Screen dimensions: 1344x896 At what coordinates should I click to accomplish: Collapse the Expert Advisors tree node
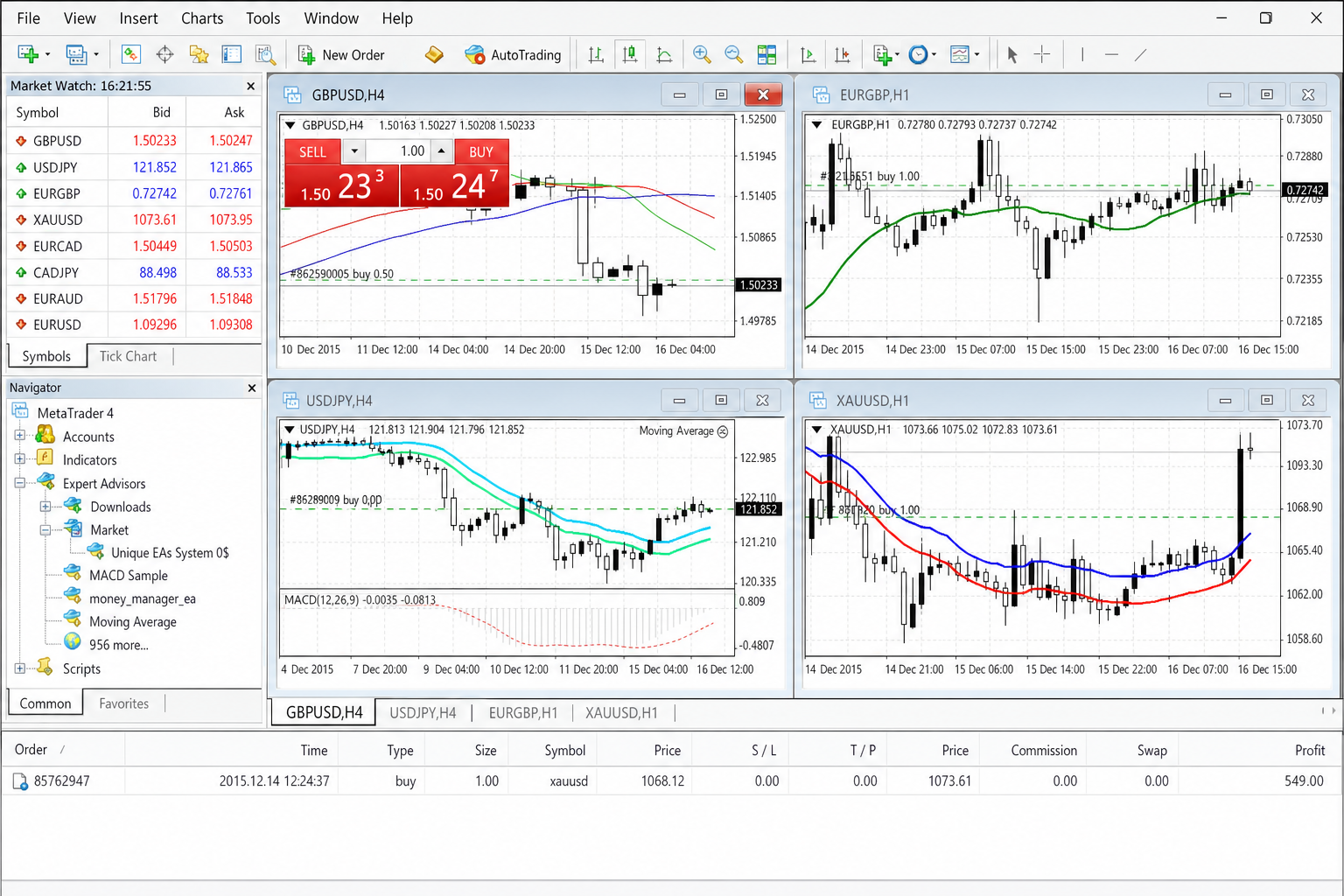[x=19, y=482]
